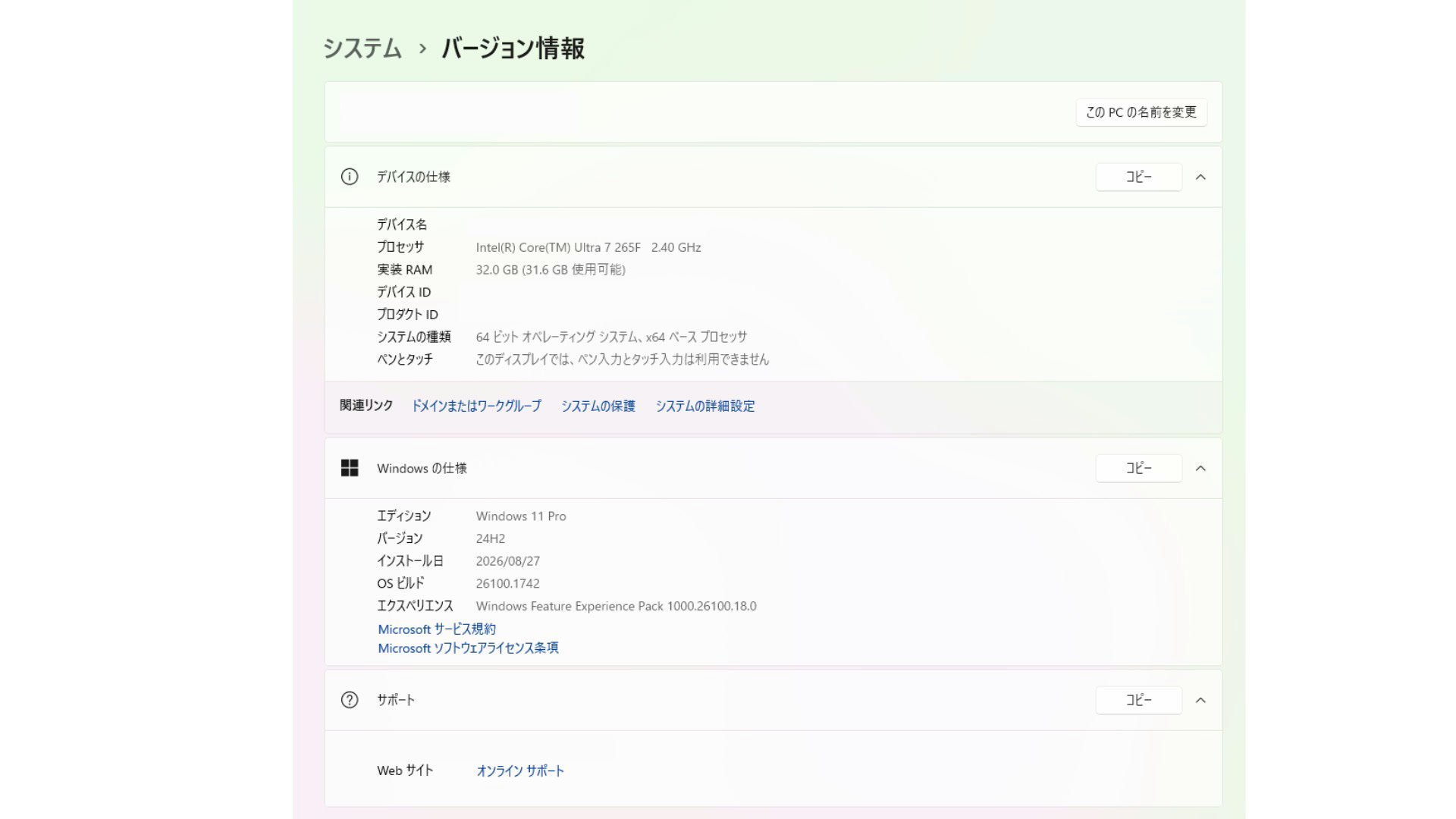Click the 関連リンク label
Viewport: 1456px width, 819px height.
(366, 406)
